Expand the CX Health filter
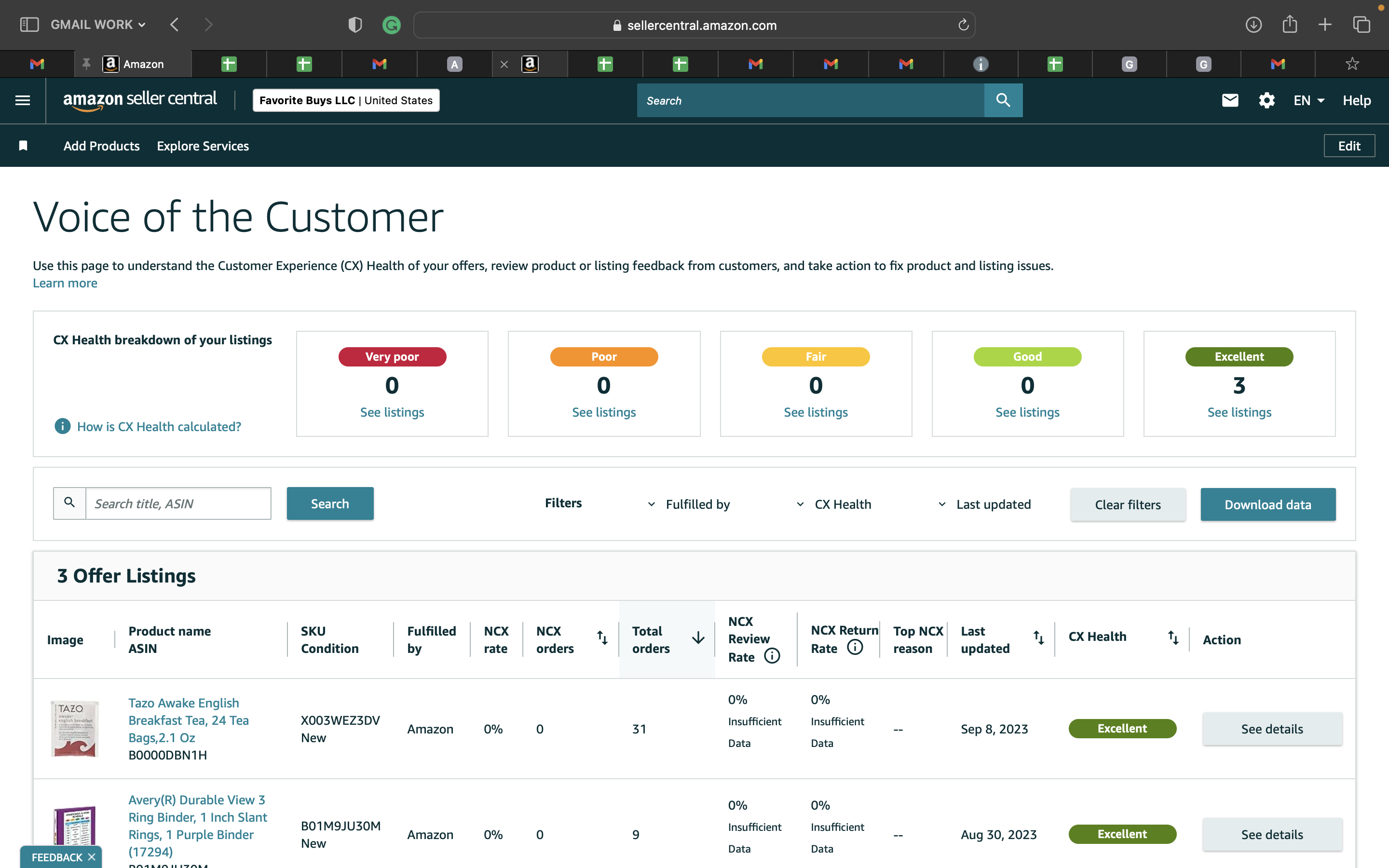The height and width of the screenshot is (868, 1389). [834, 504]
